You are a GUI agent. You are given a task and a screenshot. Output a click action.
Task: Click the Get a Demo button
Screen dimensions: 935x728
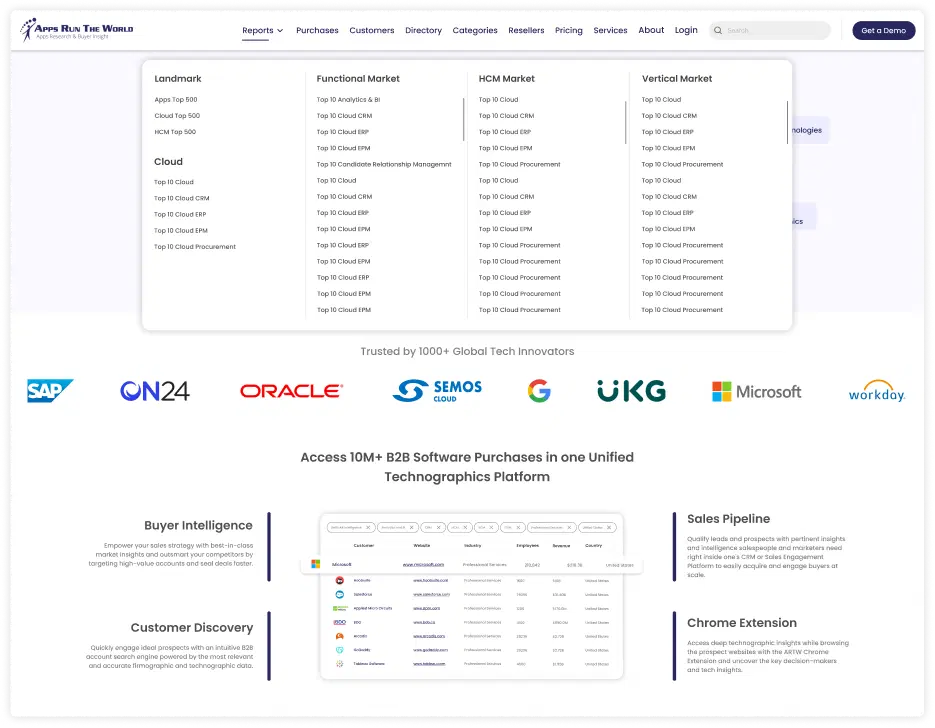(x=884, y=30)
